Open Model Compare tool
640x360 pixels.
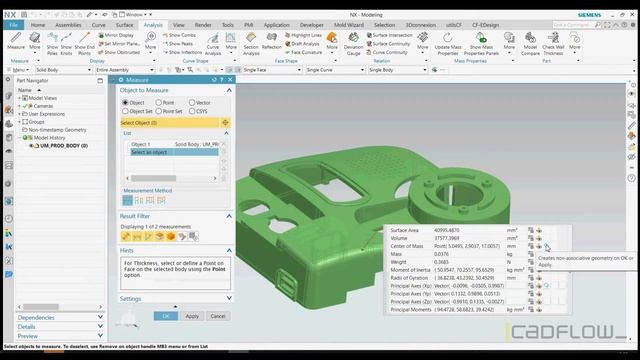click(530, 44)
